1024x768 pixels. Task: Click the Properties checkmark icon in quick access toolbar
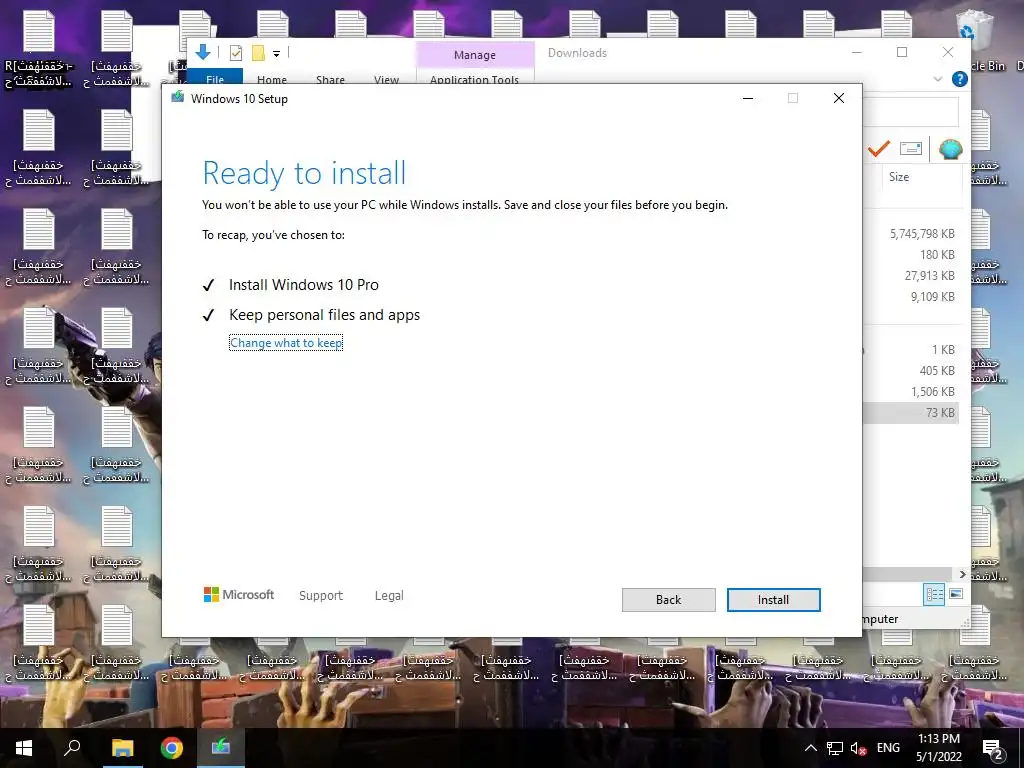236,53
